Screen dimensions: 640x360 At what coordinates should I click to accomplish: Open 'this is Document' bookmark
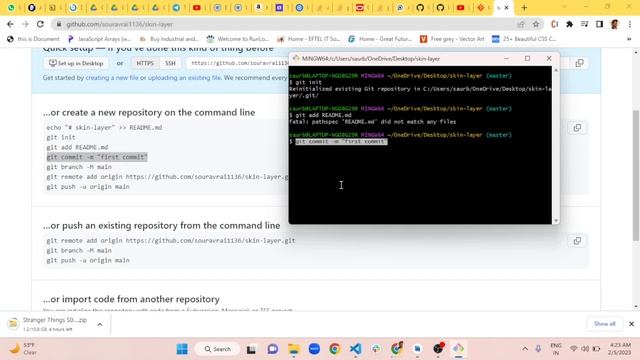[34, 39]
